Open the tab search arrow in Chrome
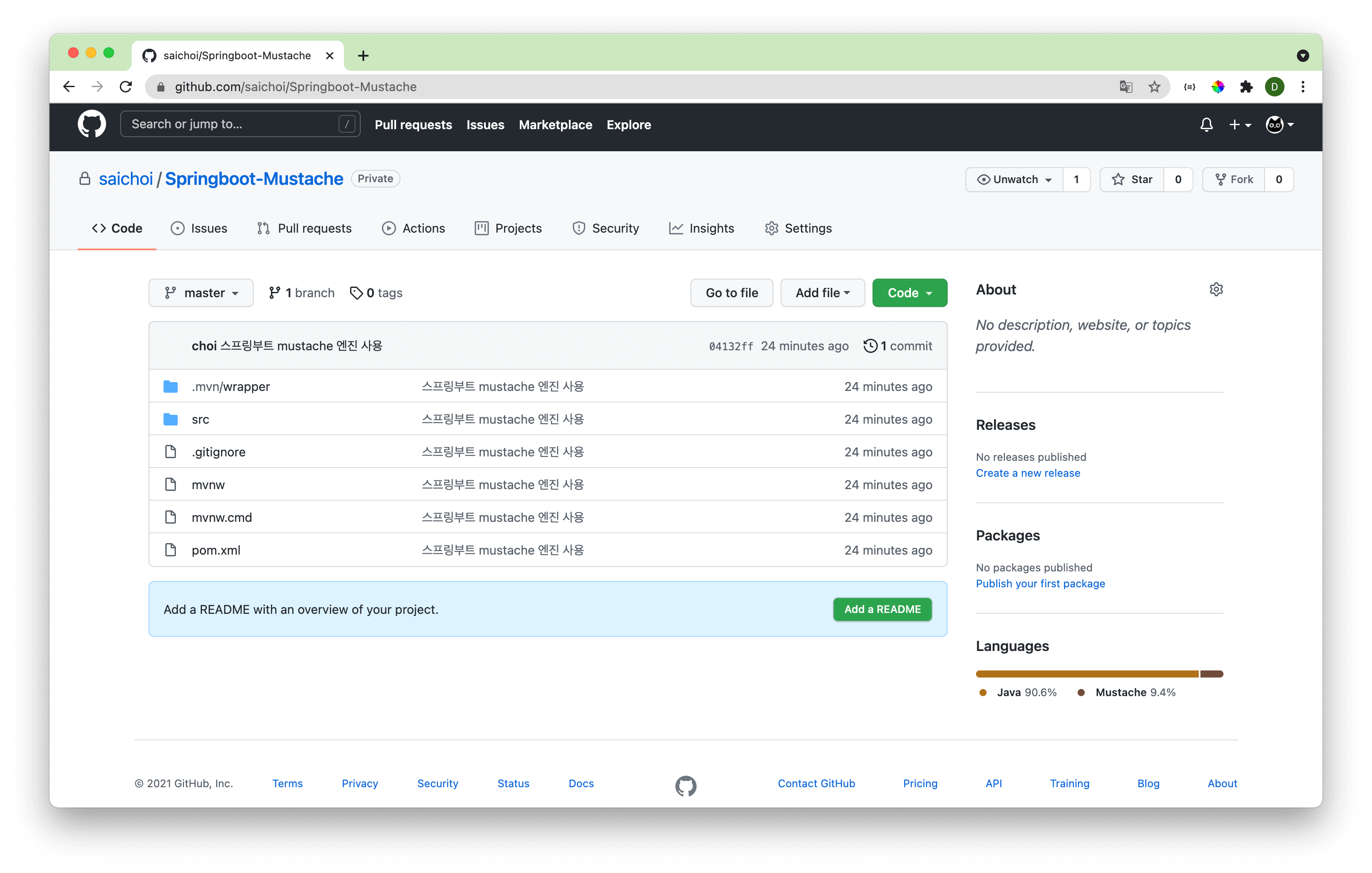This screenshot has height=873, width=1372. click(x=1303, y=55)
